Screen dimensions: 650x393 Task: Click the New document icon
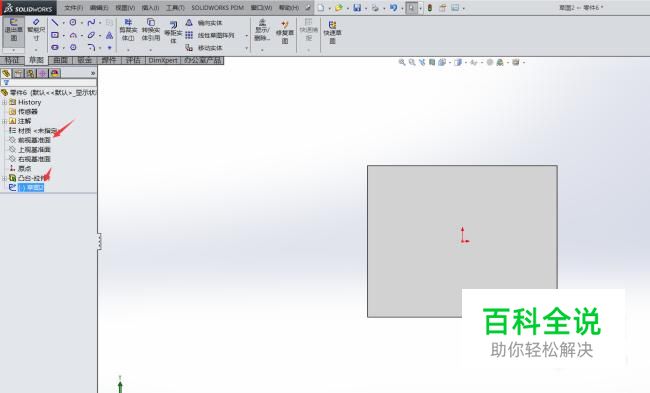pyautogui.click(x=321, y=7)
